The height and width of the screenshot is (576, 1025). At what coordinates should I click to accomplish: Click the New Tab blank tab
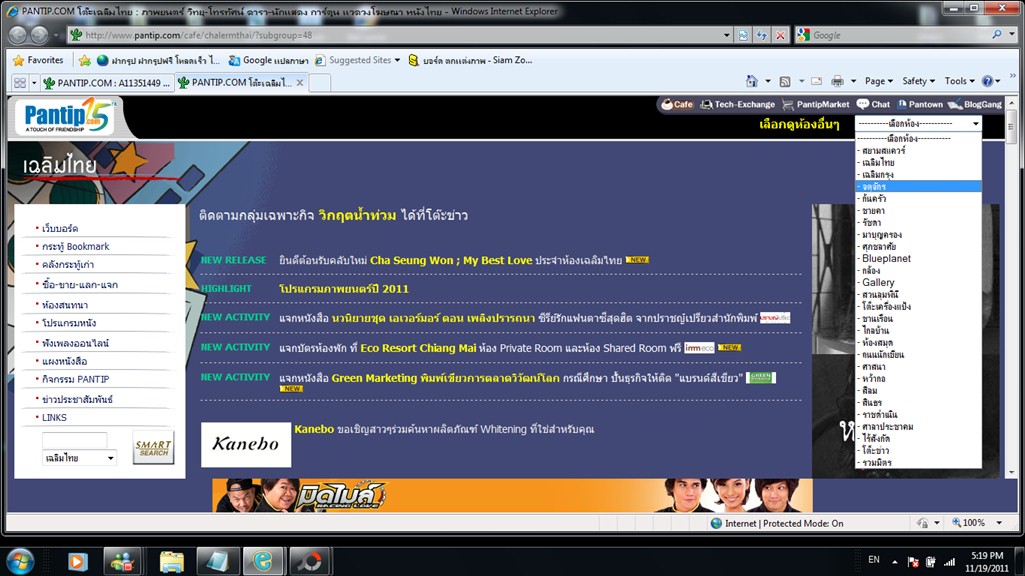pyautogui.click(x=319, y=83)
